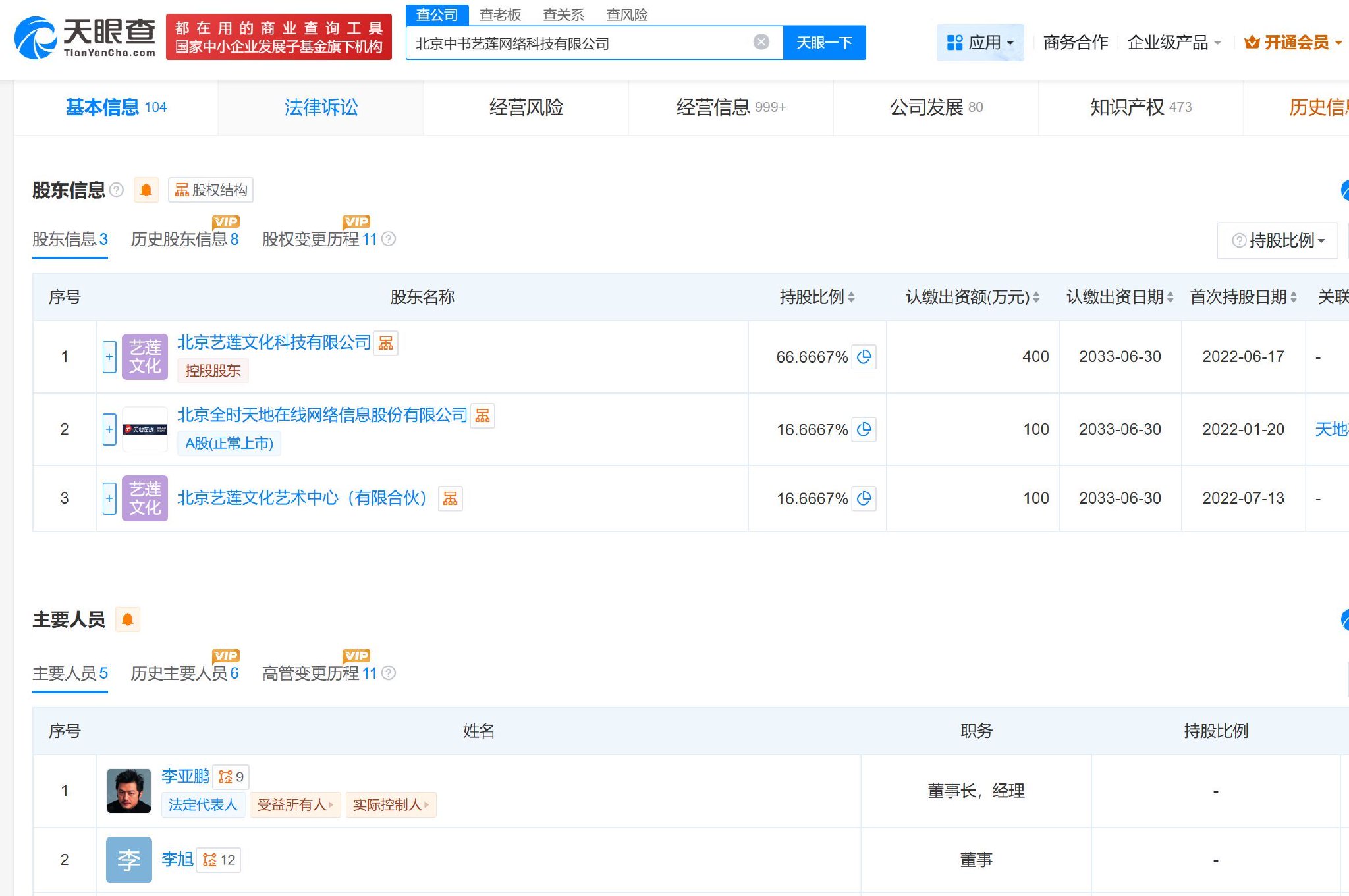
Task: Expand shareholder row for 北京艺莲文化艺术中心
Action: point(109,498)
